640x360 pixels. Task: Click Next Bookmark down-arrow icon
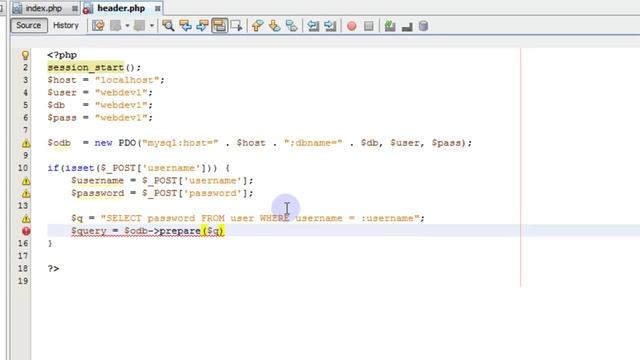pos(274,26)
